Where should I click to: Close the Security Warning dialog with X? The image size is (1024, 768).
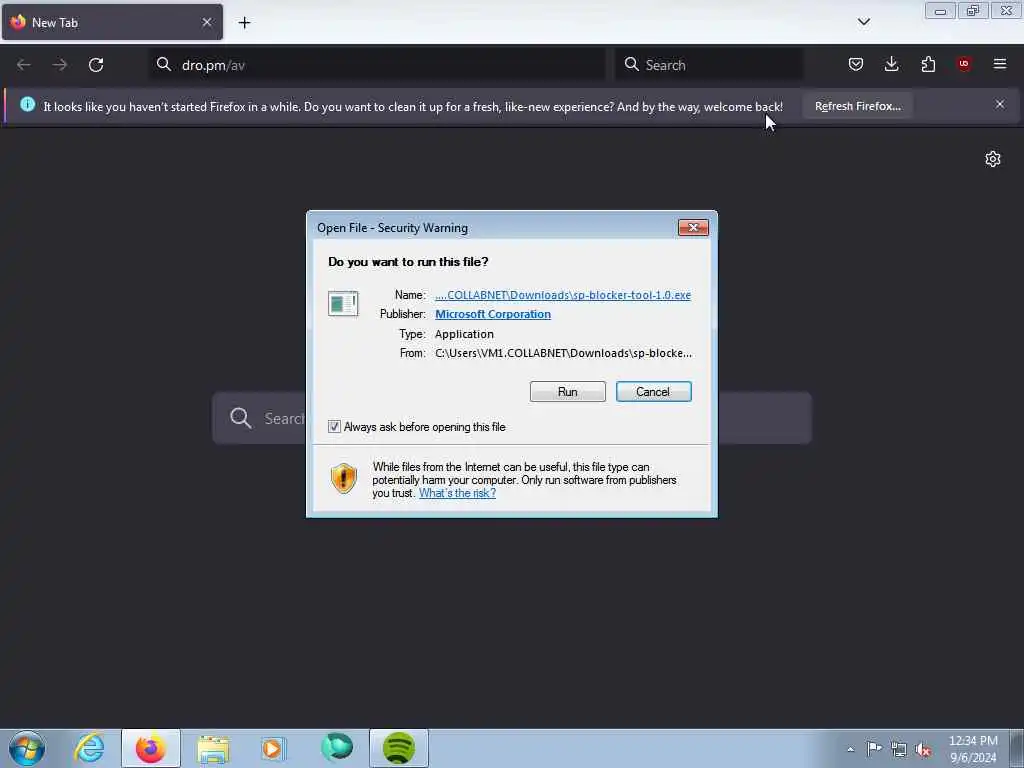tap(693, 227)
